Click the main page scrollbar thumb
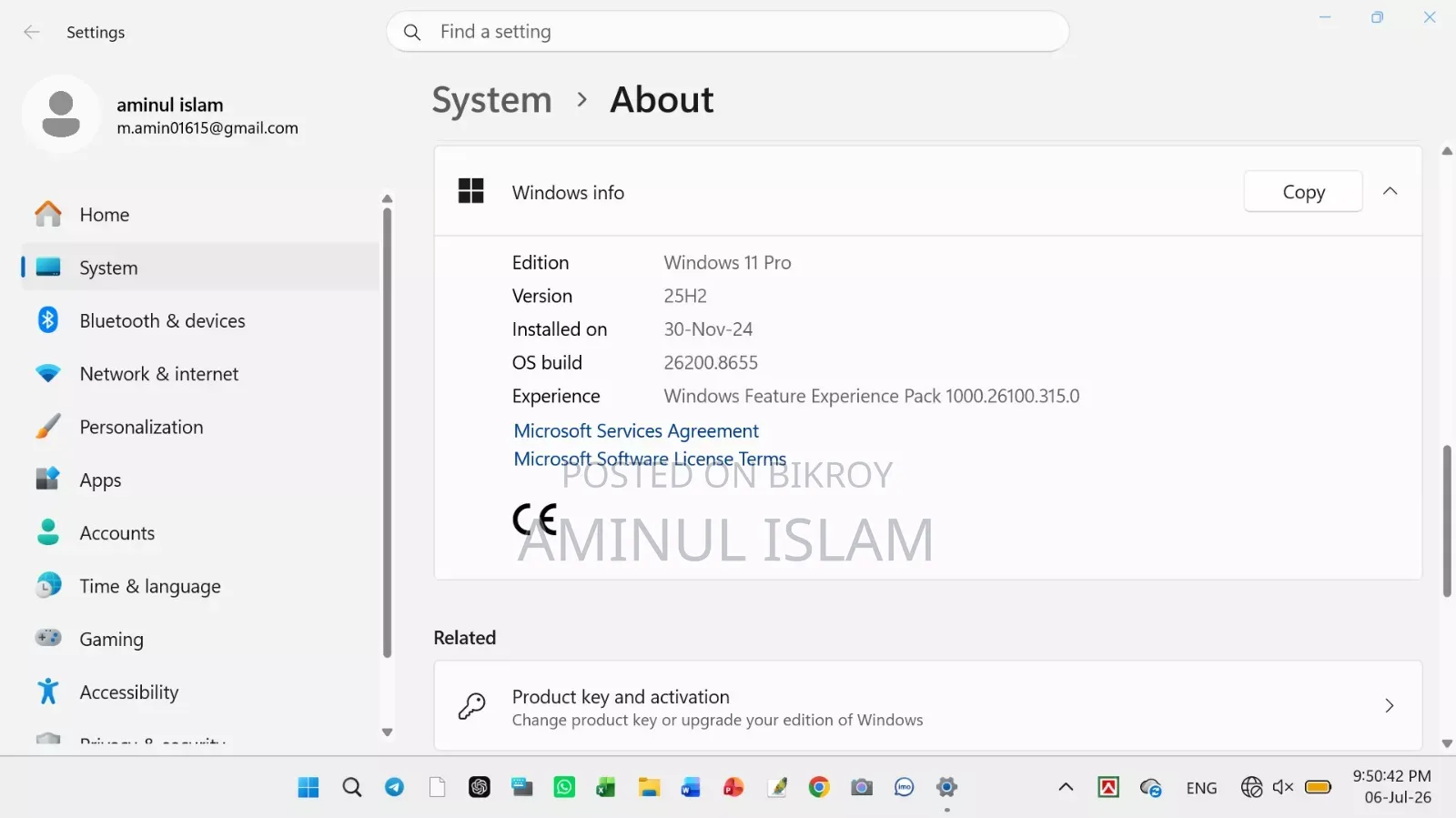The image size is (1456, 818). click(x=1447, y=520)
